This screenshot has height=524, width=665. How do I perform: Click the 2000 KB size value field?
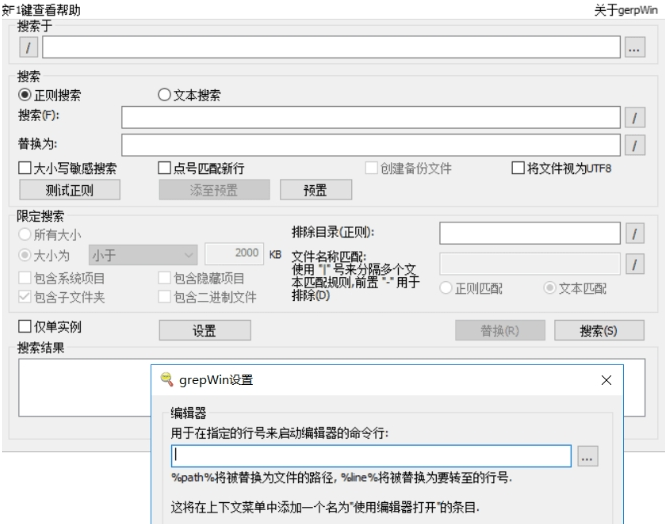pos(234,254)
